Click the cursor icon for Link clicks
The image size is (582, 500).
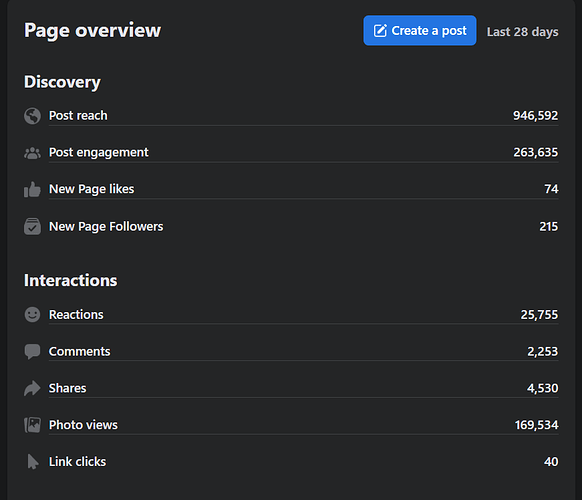coord(33,461)
